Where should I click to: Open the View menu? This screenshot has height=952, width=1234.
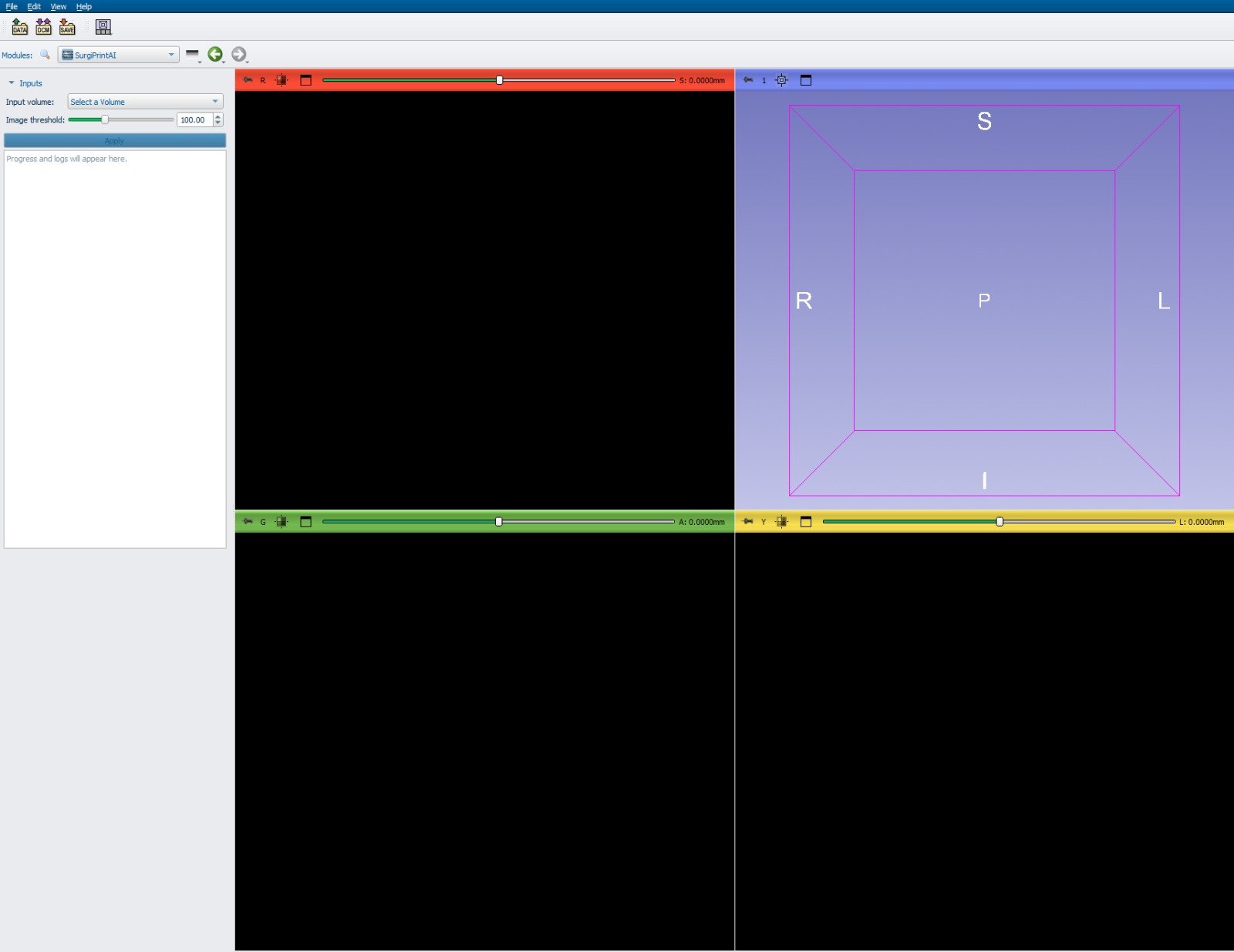(59, 7)
